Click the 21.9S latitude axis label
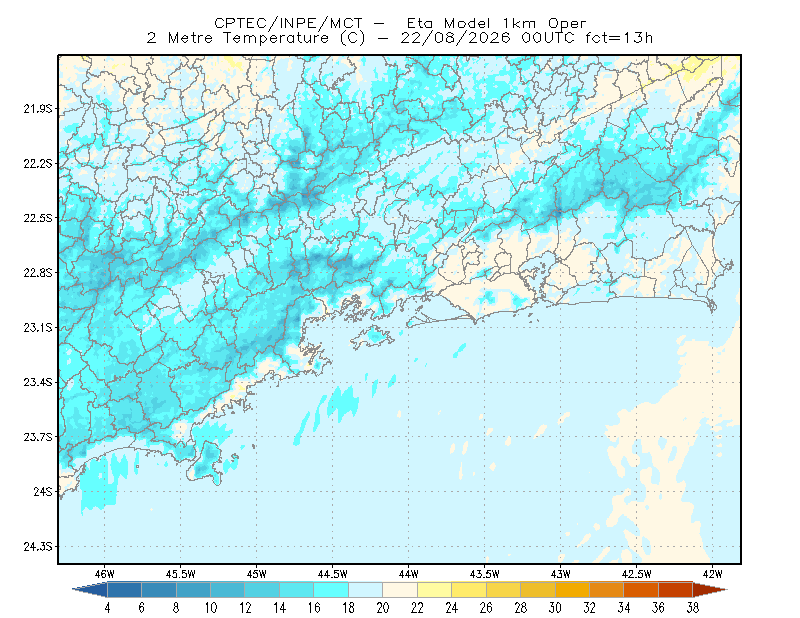800x618 pixels. 38,109
